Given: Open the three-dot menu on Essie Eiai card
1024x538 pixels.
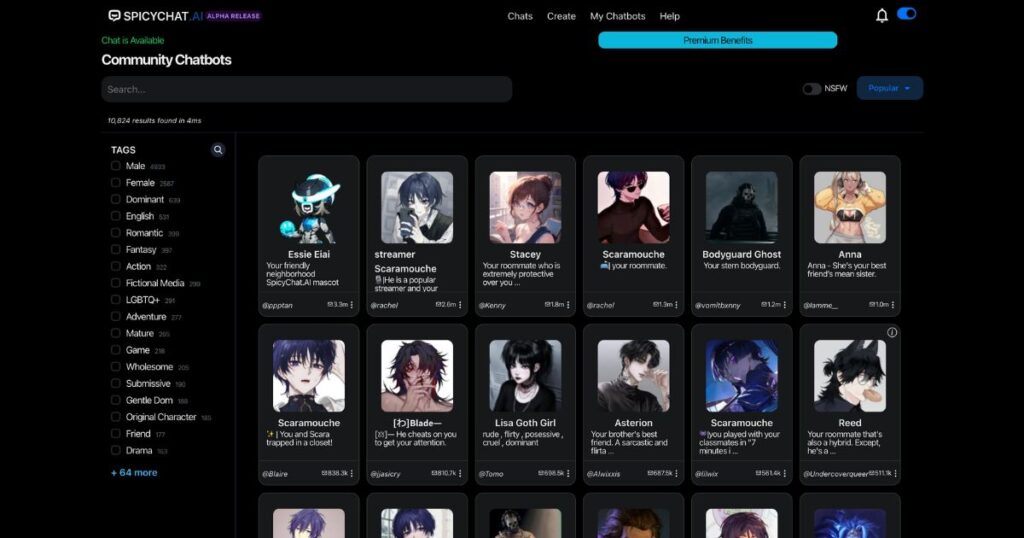Looking at the screenshot, I should (x=352, y=305).
